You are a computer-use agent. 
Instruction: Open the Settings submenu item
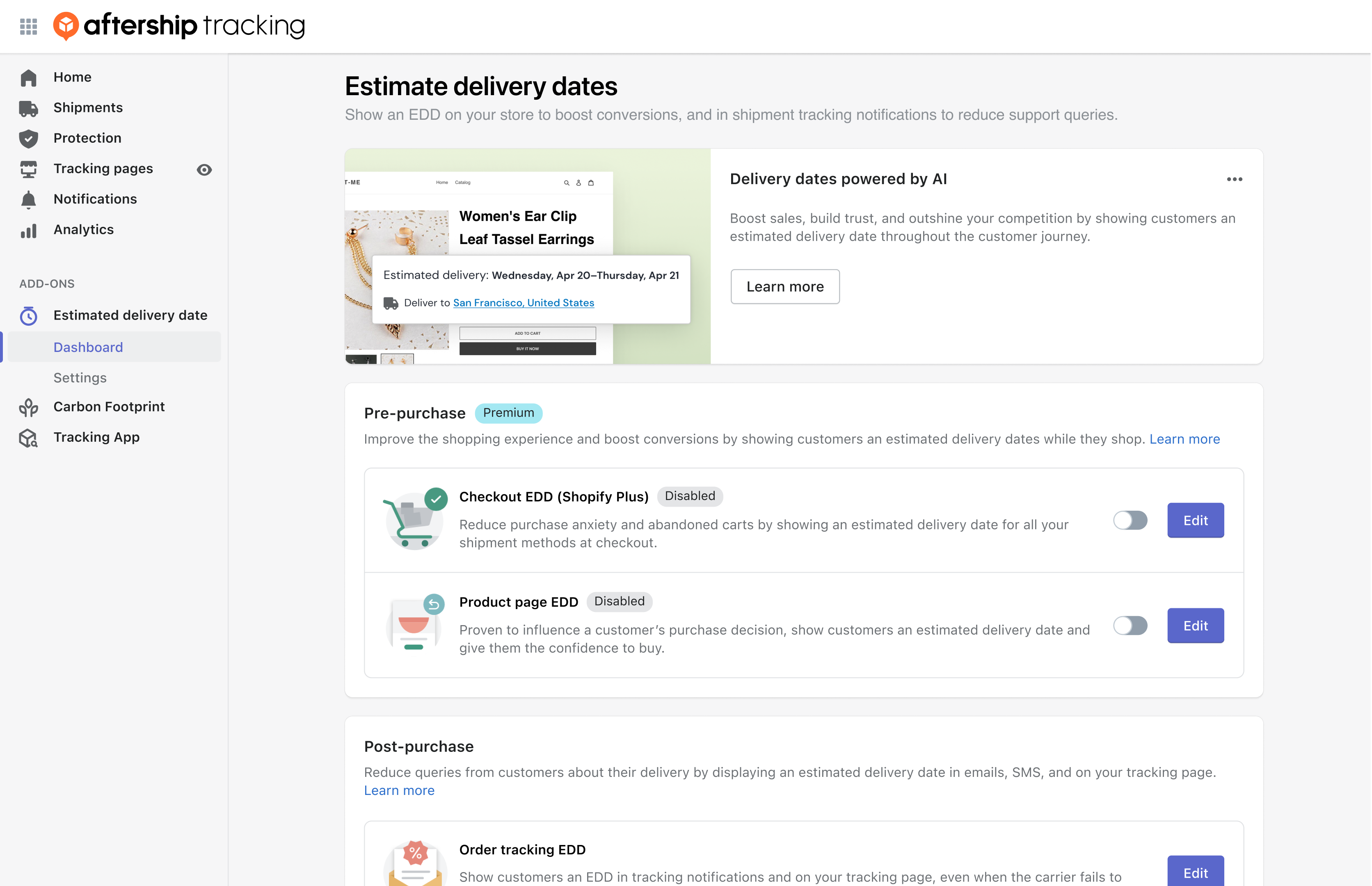(x=80, y=377)
